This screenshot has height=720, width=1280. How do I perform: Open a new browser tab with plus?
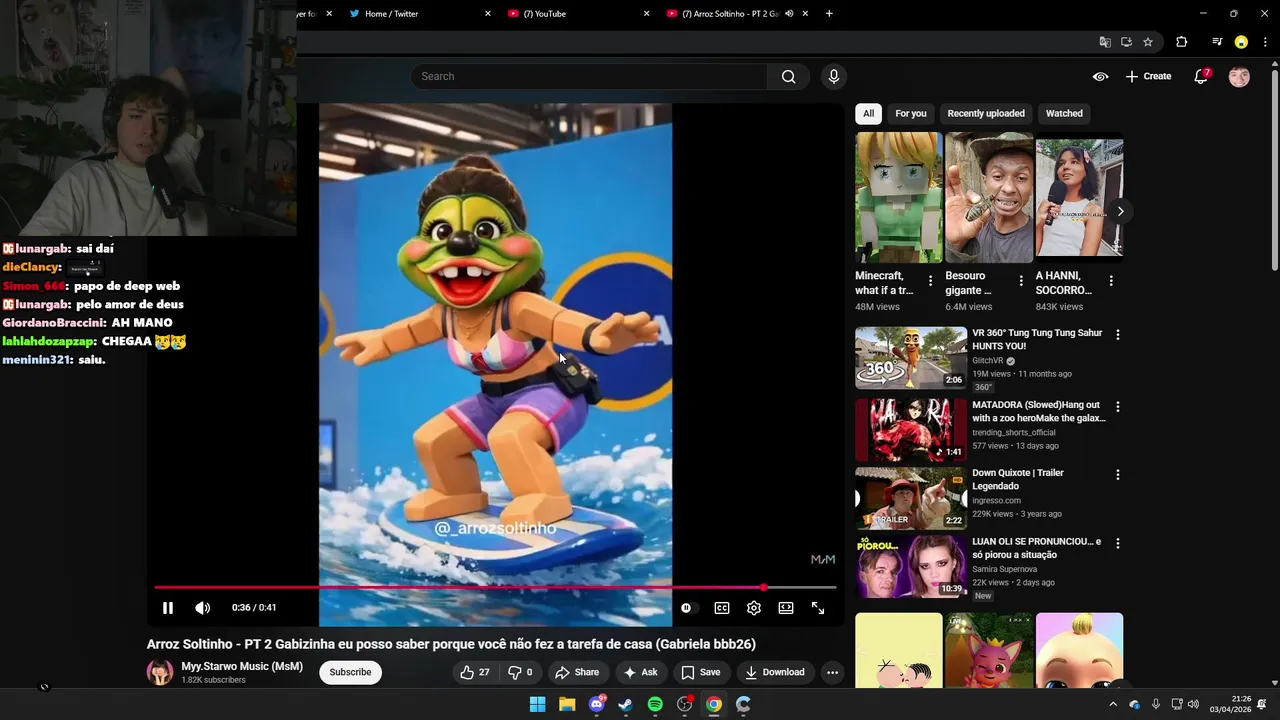(829, 13)
